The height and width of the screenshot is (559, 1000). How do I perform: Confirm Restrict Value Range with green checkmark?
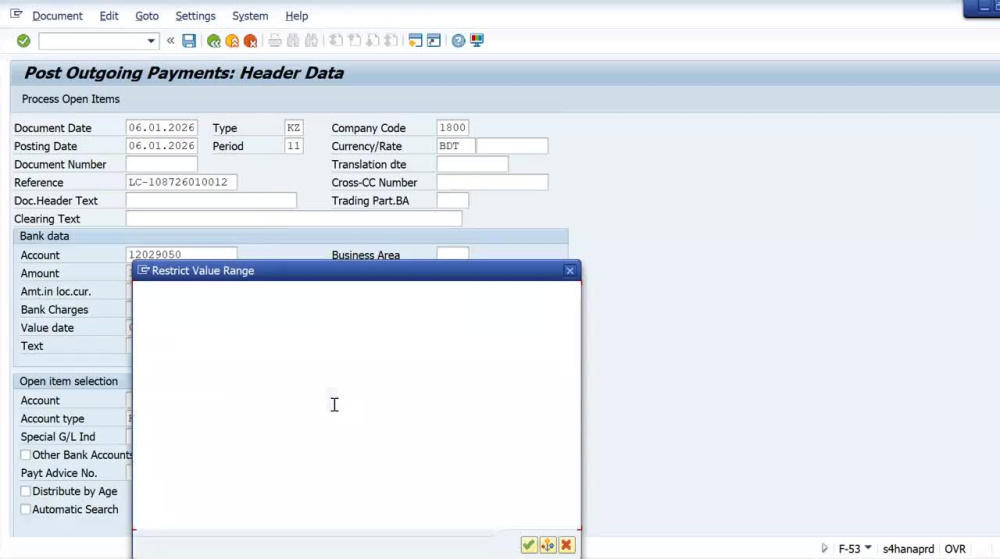click(x=529, y=545)
